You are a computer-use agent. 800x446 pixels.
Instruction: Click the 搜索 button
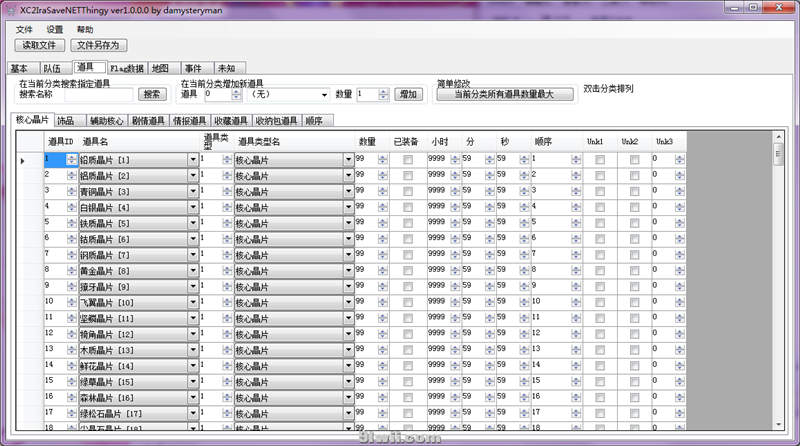coord(152,94)
